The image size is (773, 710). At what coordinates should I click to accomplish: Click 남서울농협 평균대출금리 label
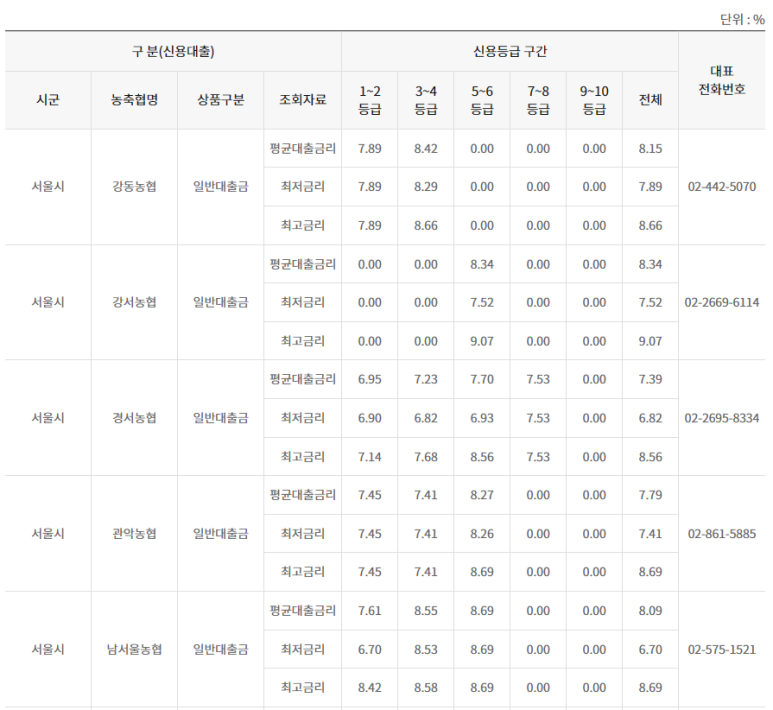tap(303, 610)
